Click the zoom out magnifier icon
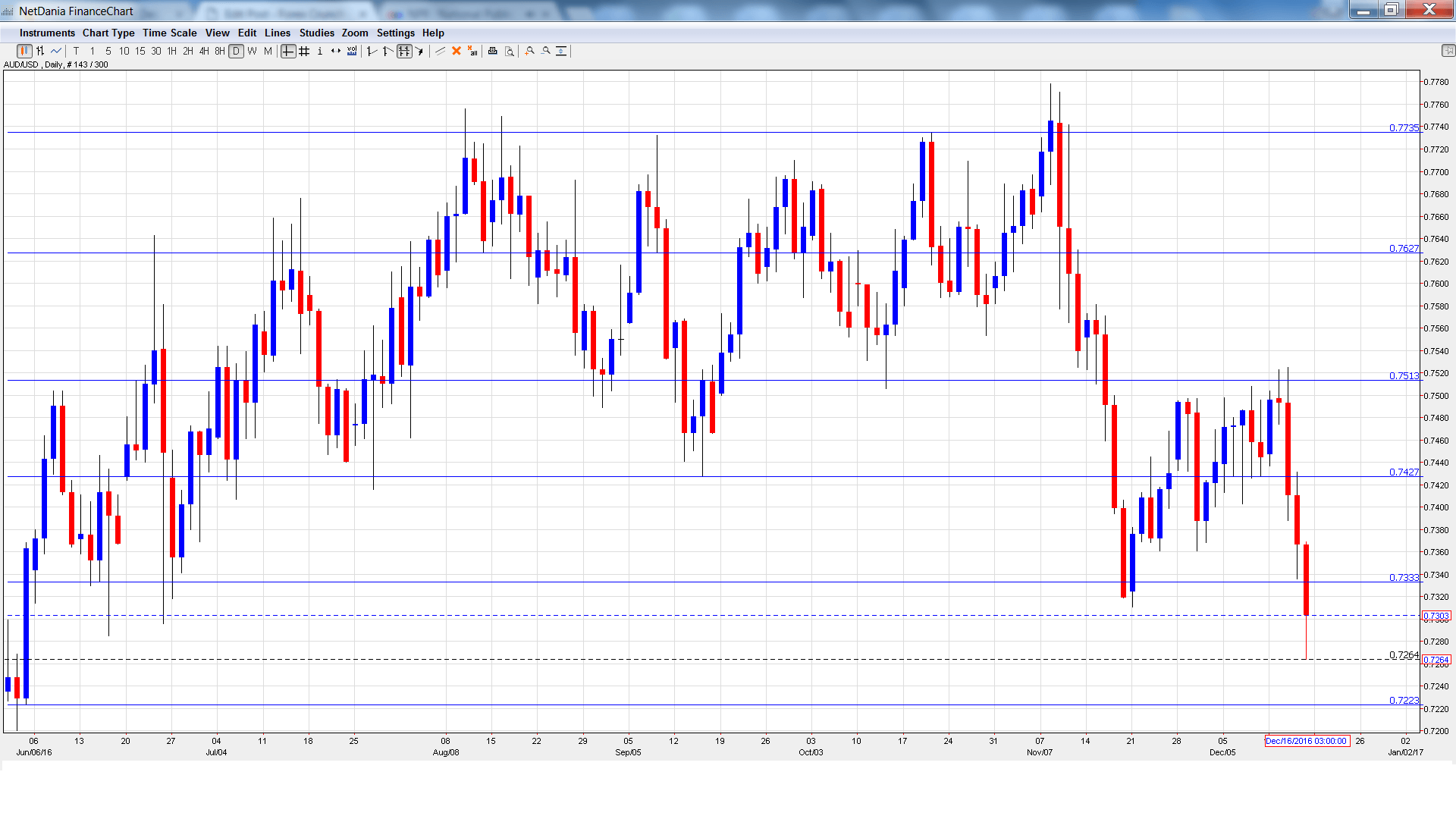This screenshot has width=1456, height=819. [546, 51]
